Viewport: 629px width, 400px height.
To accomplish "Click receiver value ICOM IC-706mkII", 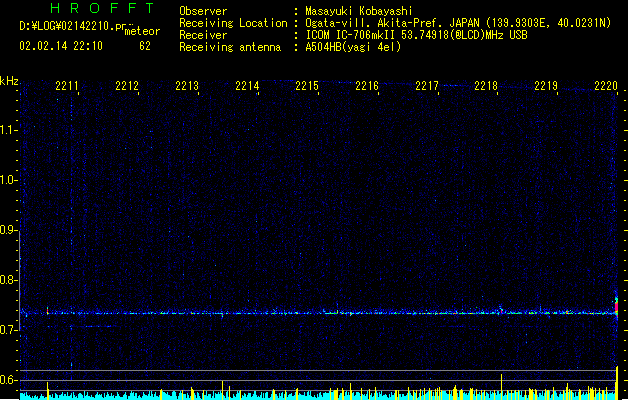I will [x=351, y=35].
